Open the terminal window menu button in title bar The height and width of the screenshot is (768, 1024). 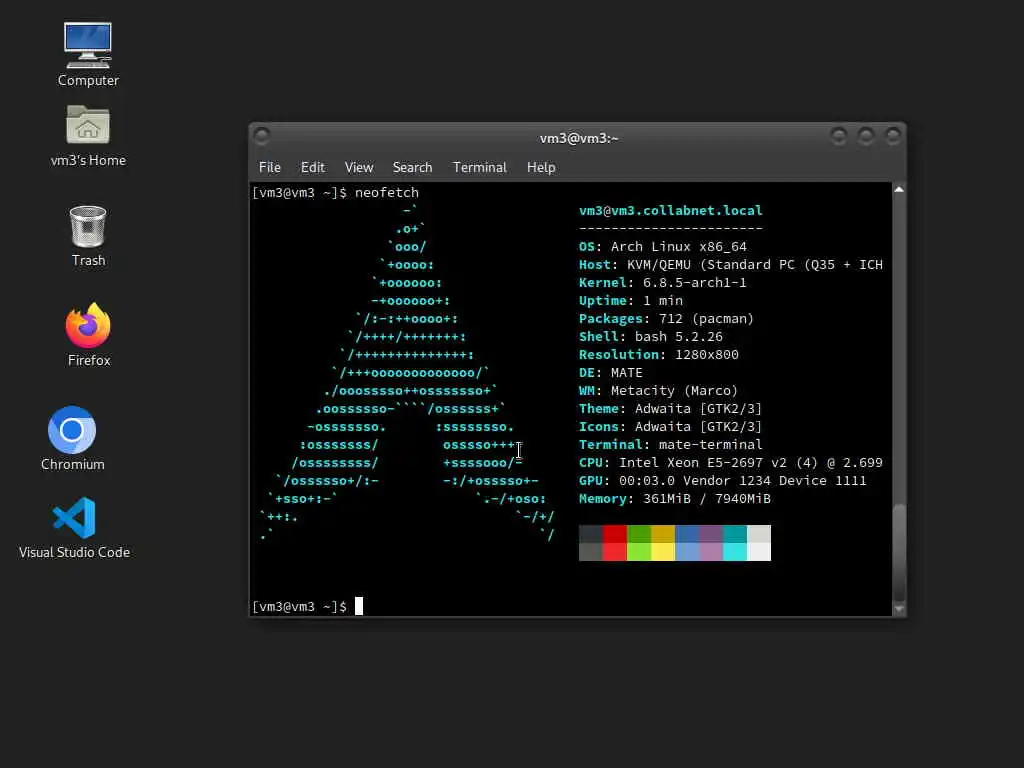[x=262, y=136]
